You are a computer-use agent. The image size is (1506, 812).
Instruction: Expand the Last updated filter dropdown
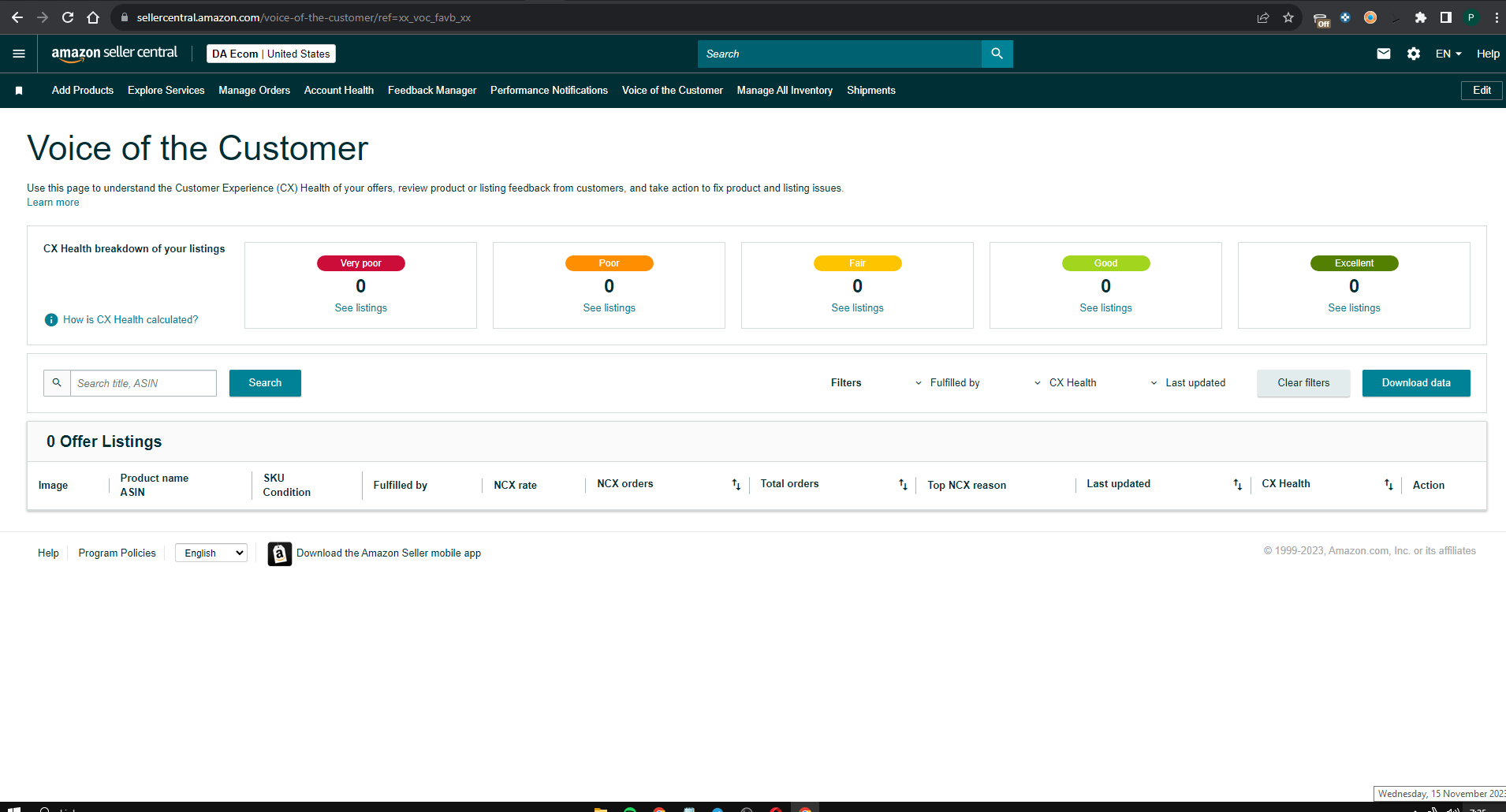click(1187, 382)
